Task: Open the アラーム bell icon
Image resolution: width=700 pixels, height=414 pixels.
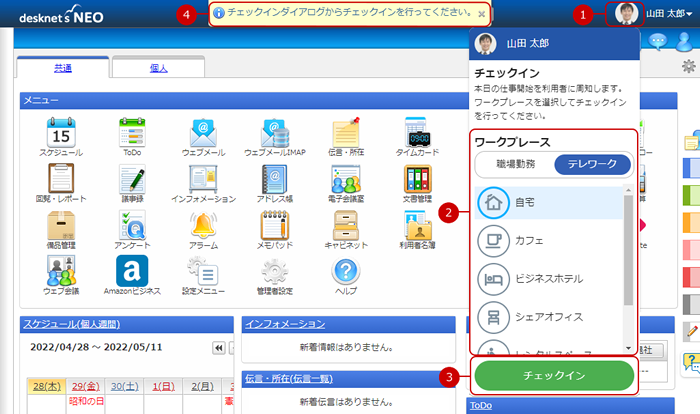Action: coord(203,225)
